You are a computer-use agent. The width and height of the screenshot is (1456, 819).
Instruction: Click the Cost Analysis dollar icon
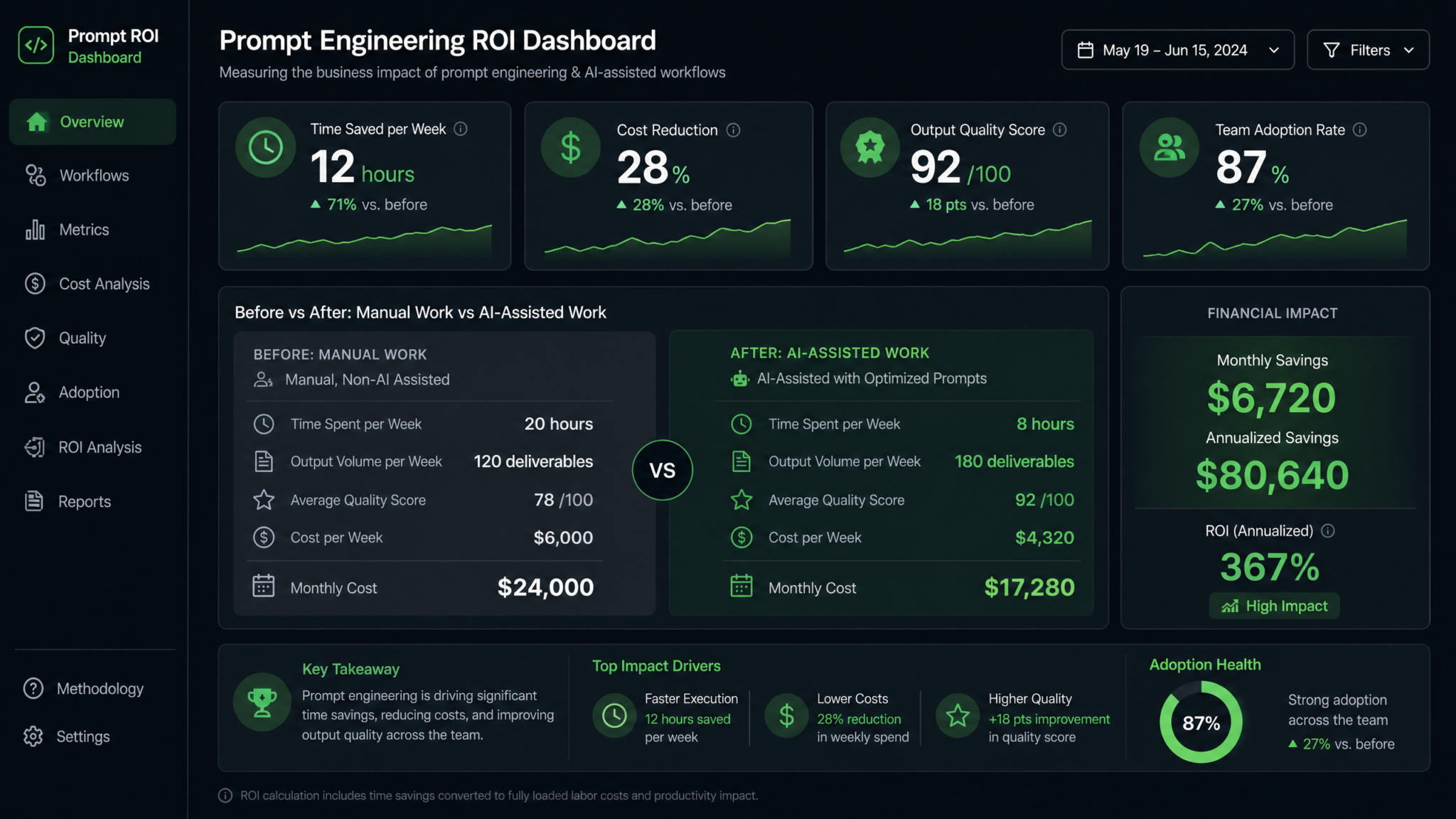tap(35, 284)
